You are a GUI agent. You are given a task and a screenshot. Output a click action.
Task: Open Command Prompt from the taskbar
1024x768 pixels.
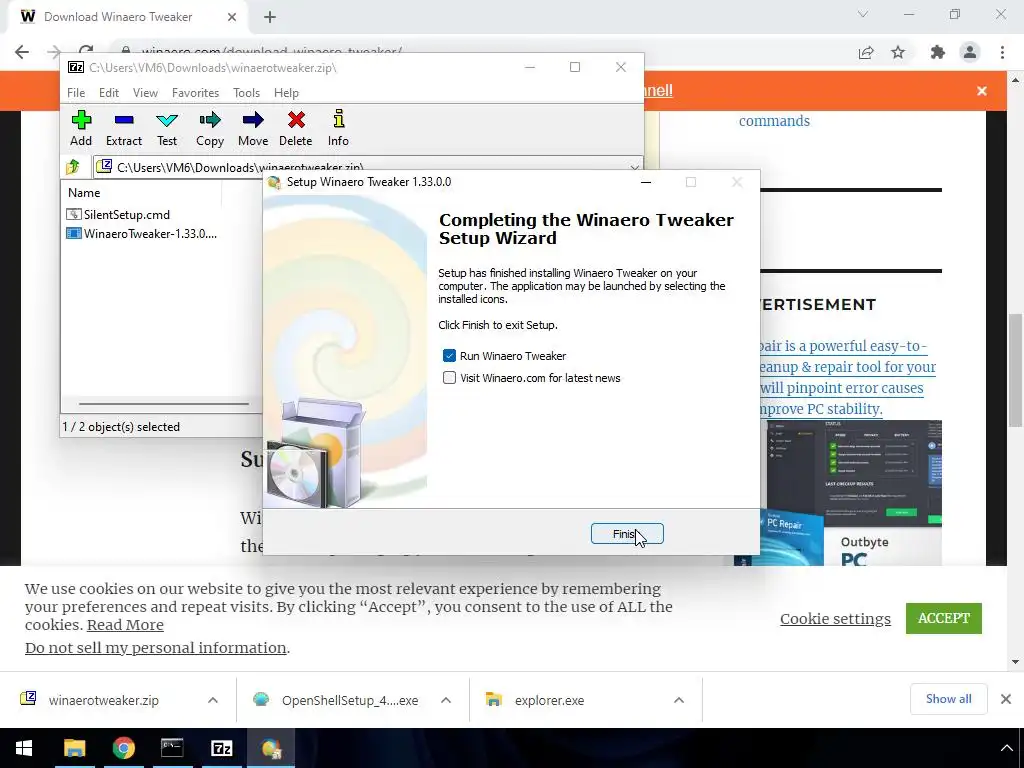[x=172, y=748]
